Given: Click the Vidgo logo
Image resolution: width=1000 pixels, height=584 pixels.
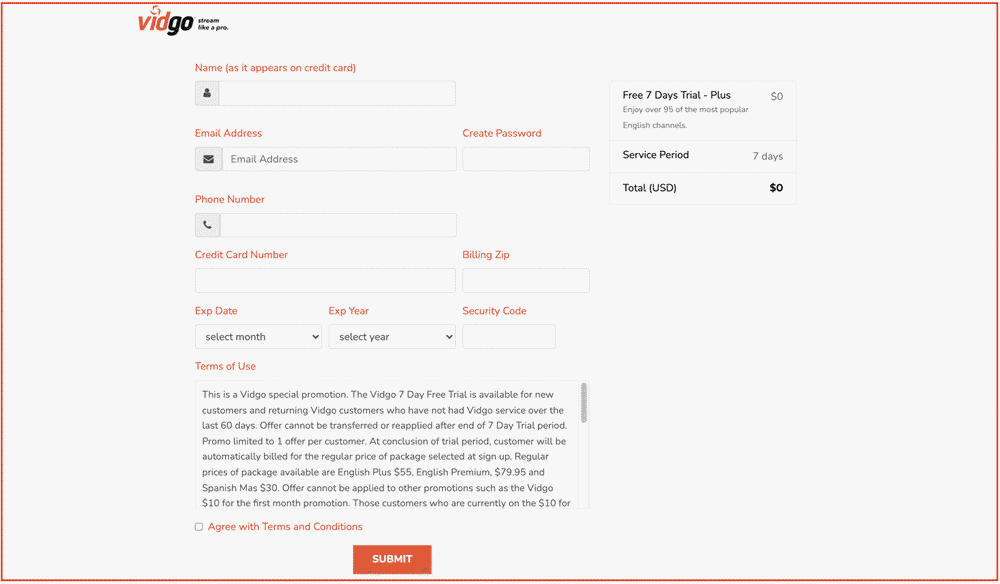Looking at the screenshot, I should [x=182, y=21].
